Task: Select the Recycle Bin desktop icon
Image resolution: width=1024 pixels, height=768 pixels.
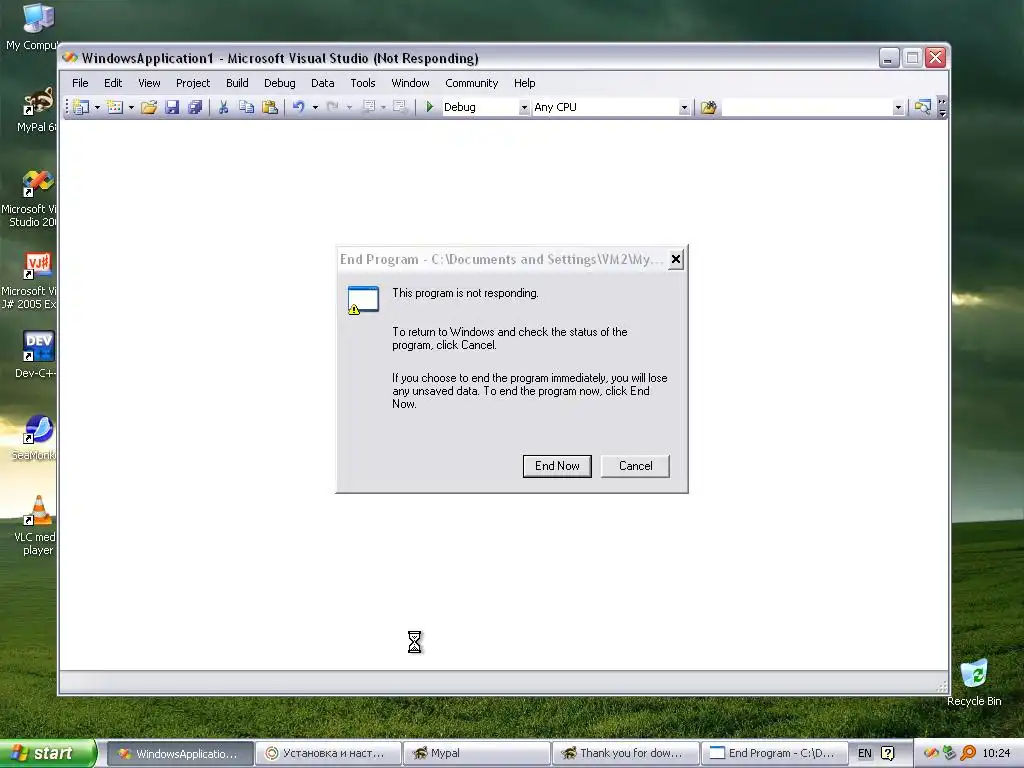Action: click(974, 682)
